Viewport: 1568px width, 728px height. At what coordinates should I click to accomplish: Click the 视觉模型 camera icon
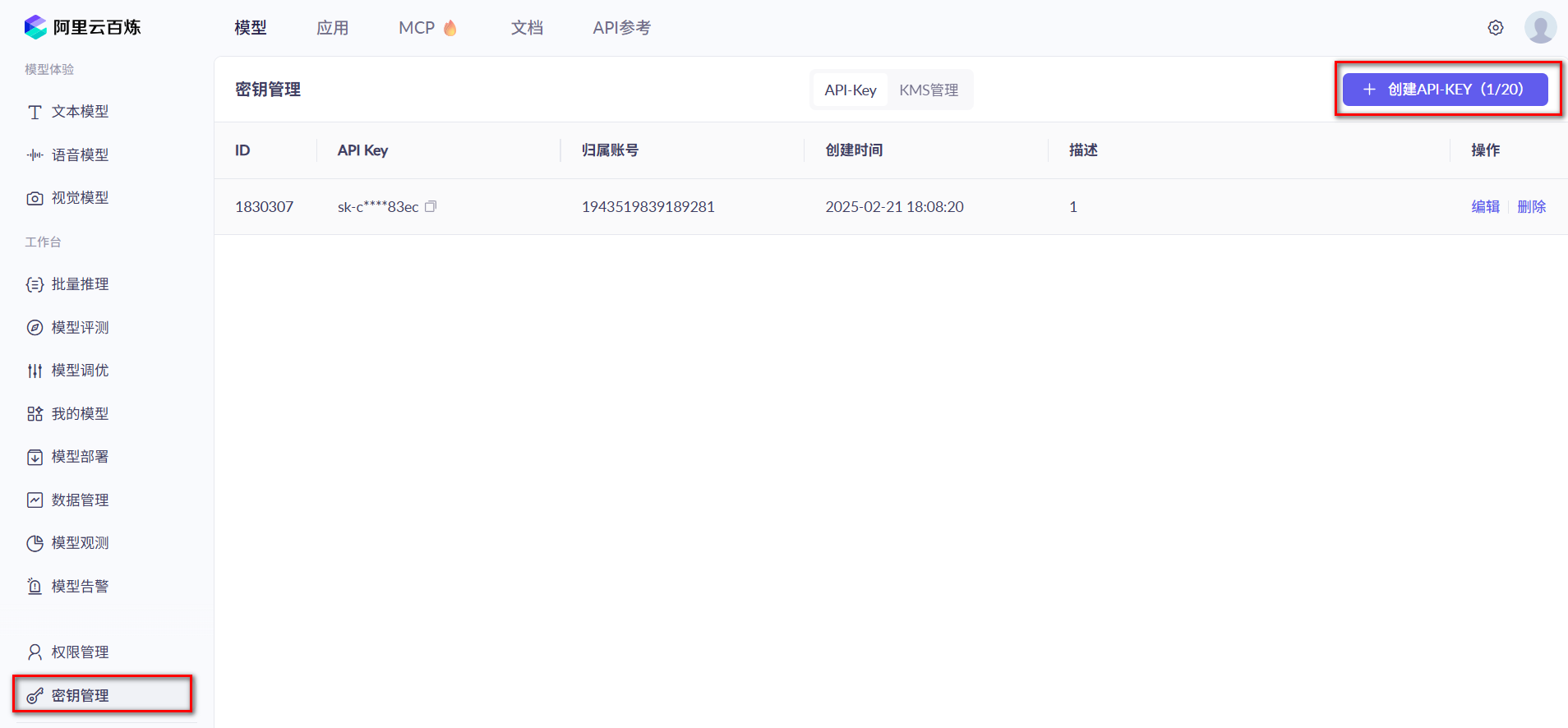click(35, 198)
